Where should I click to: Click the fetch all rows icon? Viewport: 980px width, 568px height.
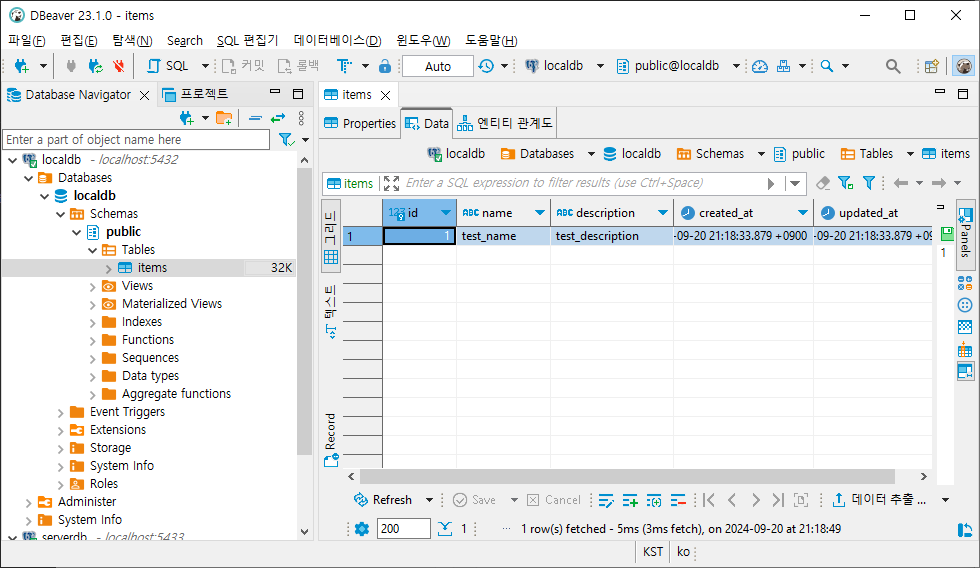[x=444, y=529]
